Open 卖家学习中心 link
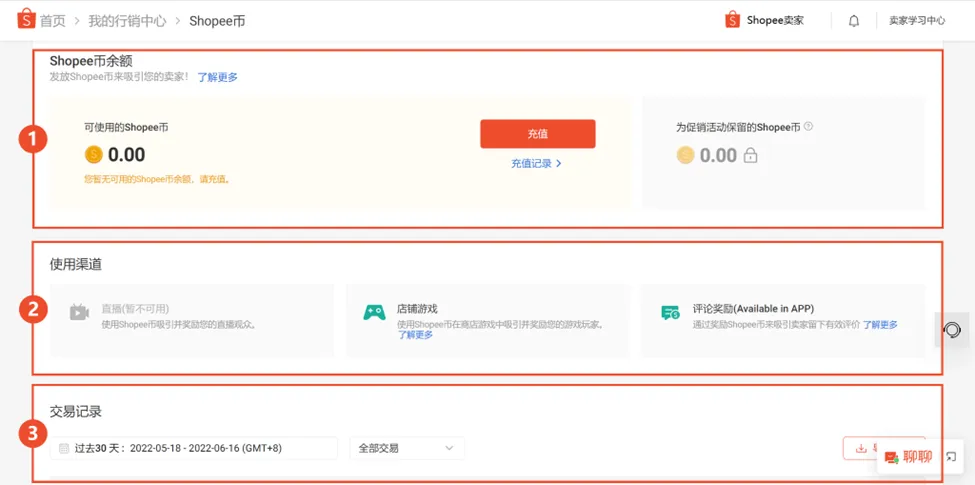The image size is (975, 485). 917,21
